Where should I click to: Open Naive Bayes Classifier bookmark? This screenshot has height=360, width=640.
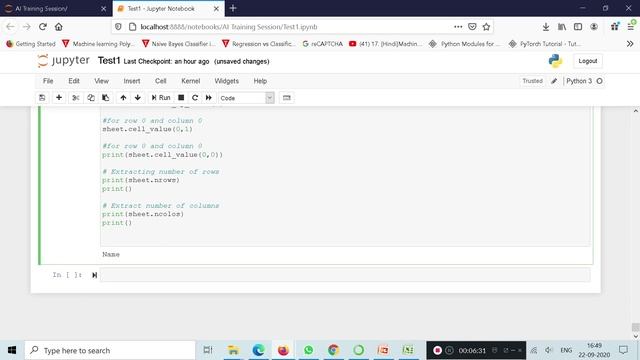click(x=179, y=44)
